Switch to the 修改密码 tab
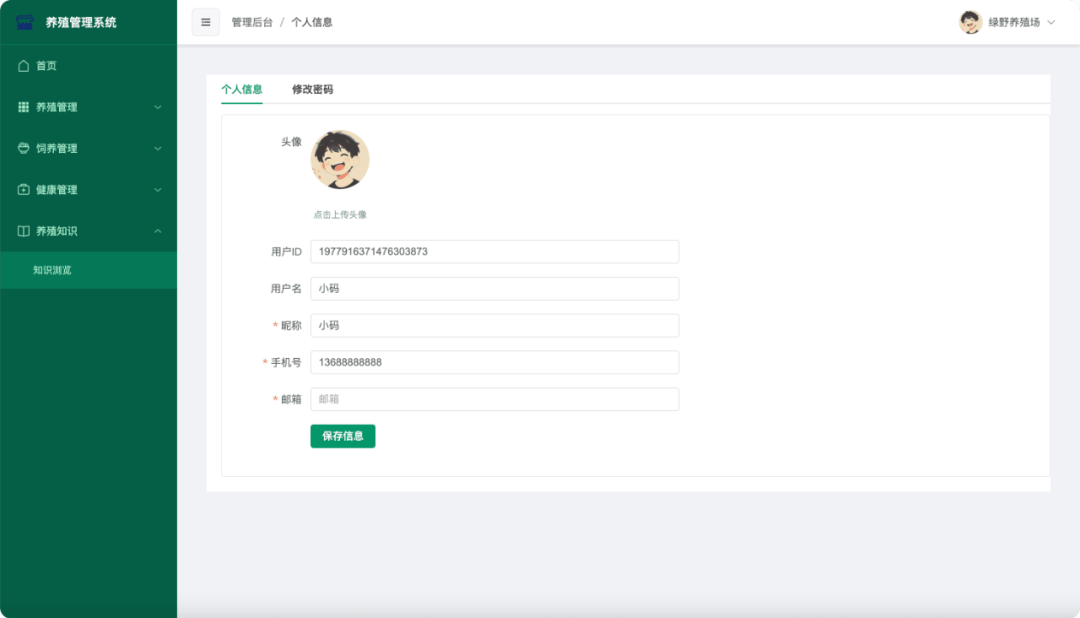Screen dimensions: 1080x618 [x=311, y=89]
